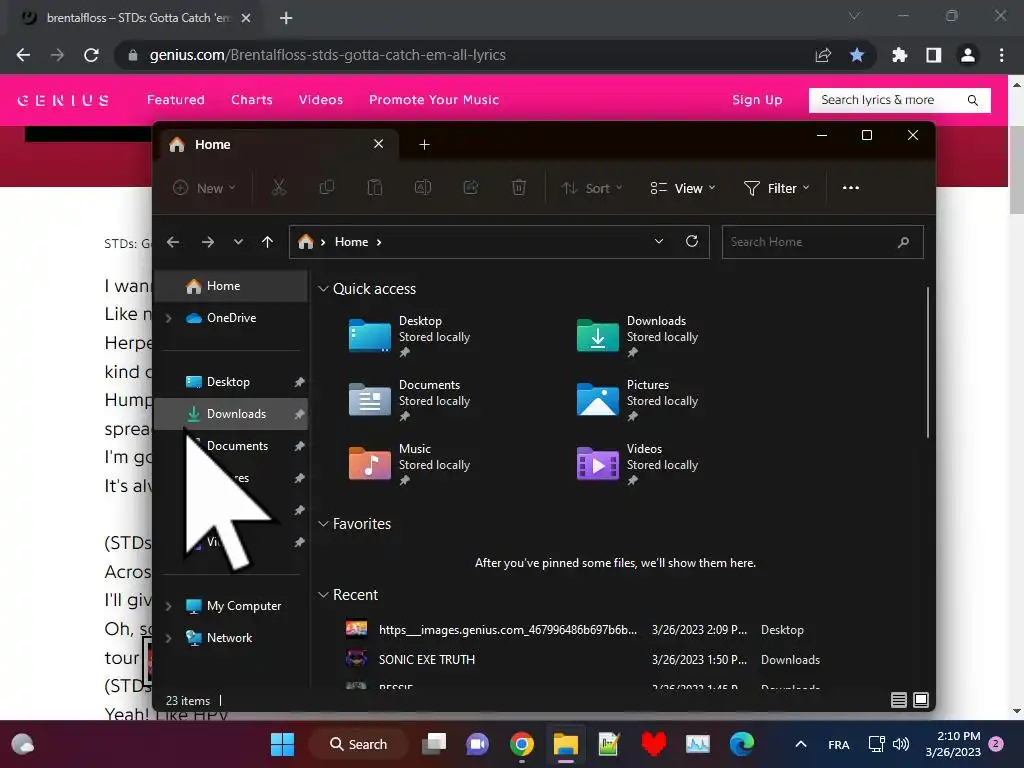Open the Music folder in Quick access
1024x768 pixels.
tap(409, 464)
